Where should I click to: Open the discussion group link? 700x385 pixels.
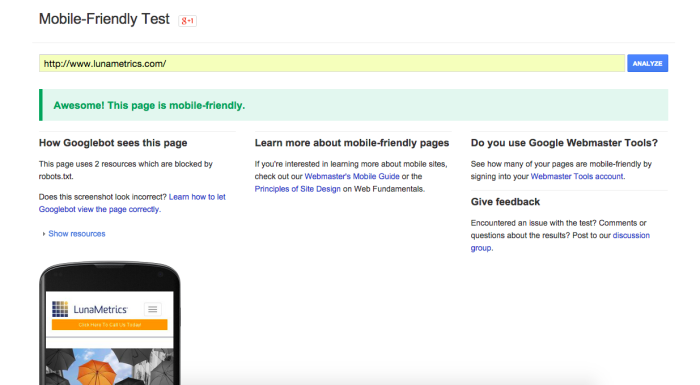pyautogui.click(x=560, y=242)
